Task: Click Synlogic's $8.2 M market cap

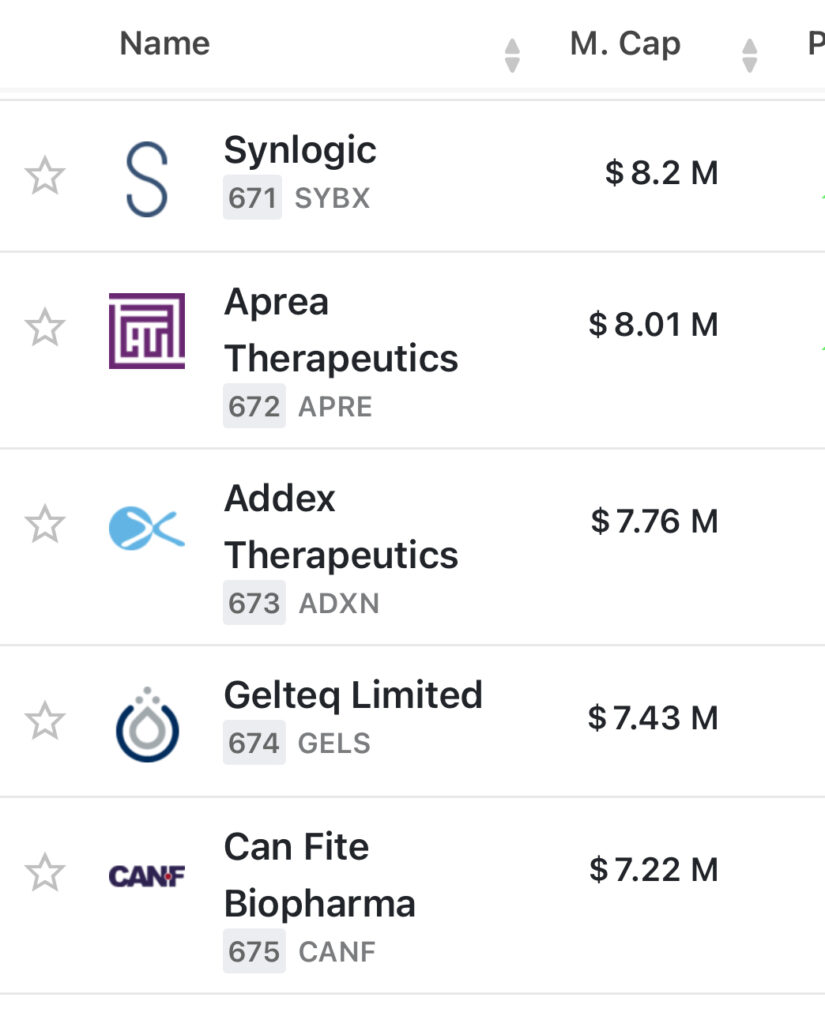Action: [x=661, y=173]
